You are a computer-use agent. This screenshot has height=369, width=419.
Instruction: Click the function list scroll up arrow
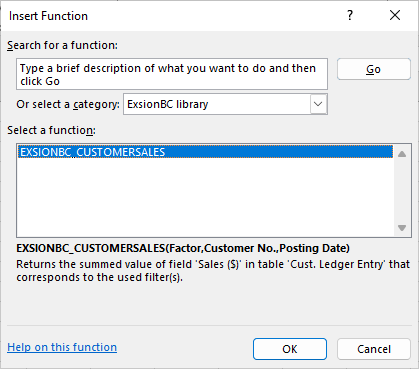tap(402, 153)
